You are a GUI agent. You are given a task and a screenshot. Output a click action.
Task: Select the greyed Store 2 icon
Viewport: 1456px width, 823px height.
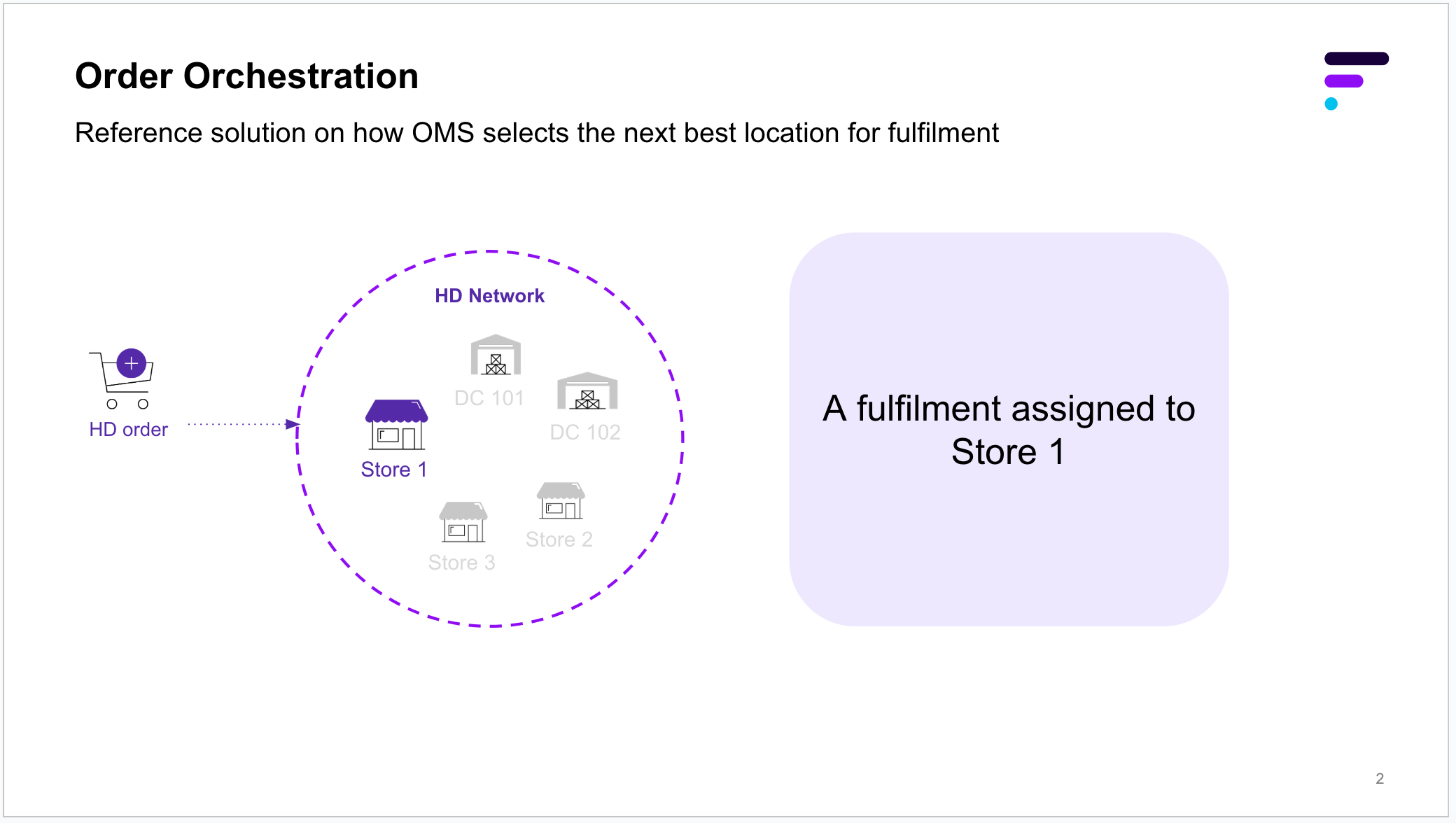(x=561, y=500)
